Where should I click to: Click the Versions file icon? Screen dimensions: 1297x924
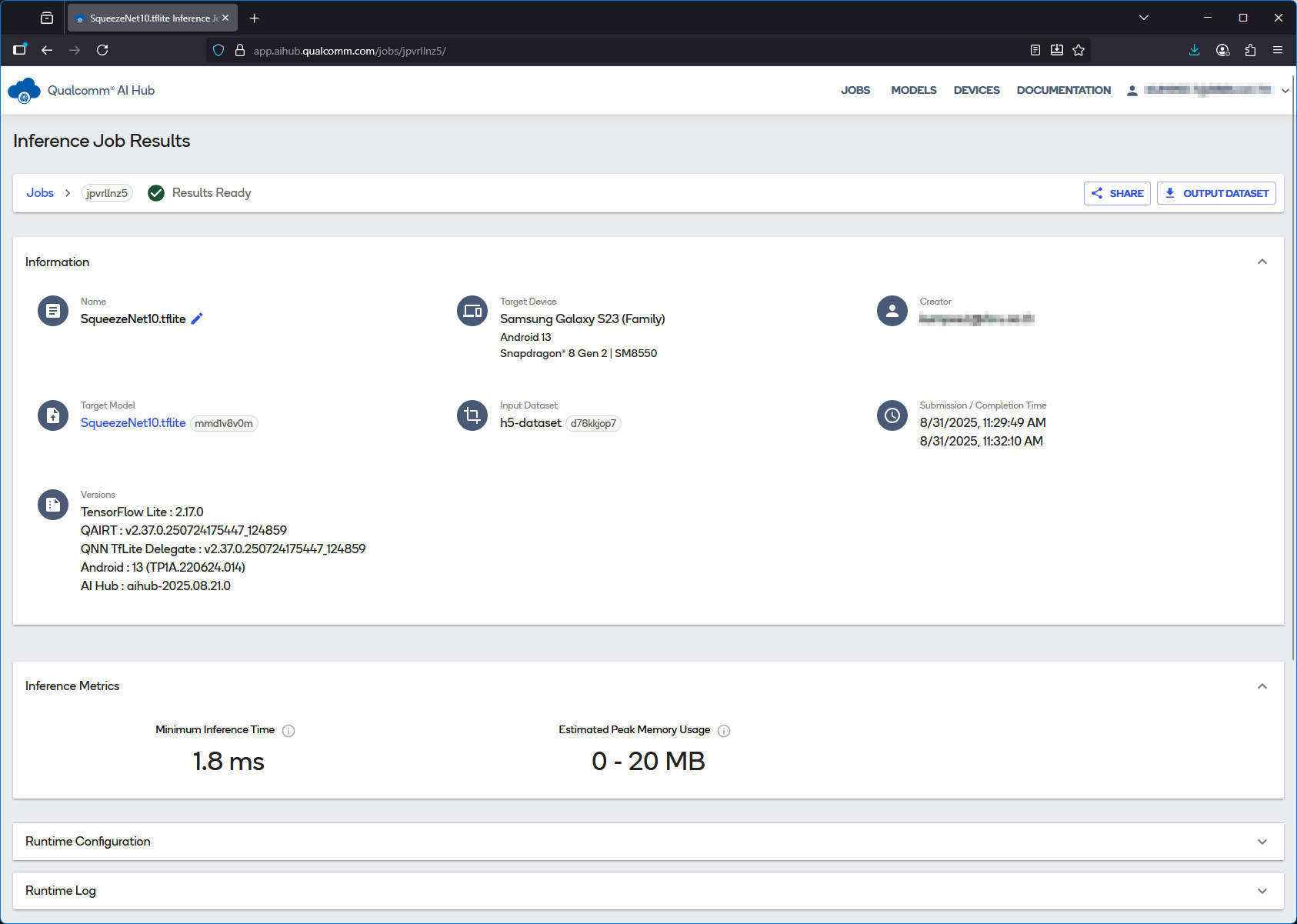(x=53, y=505)
